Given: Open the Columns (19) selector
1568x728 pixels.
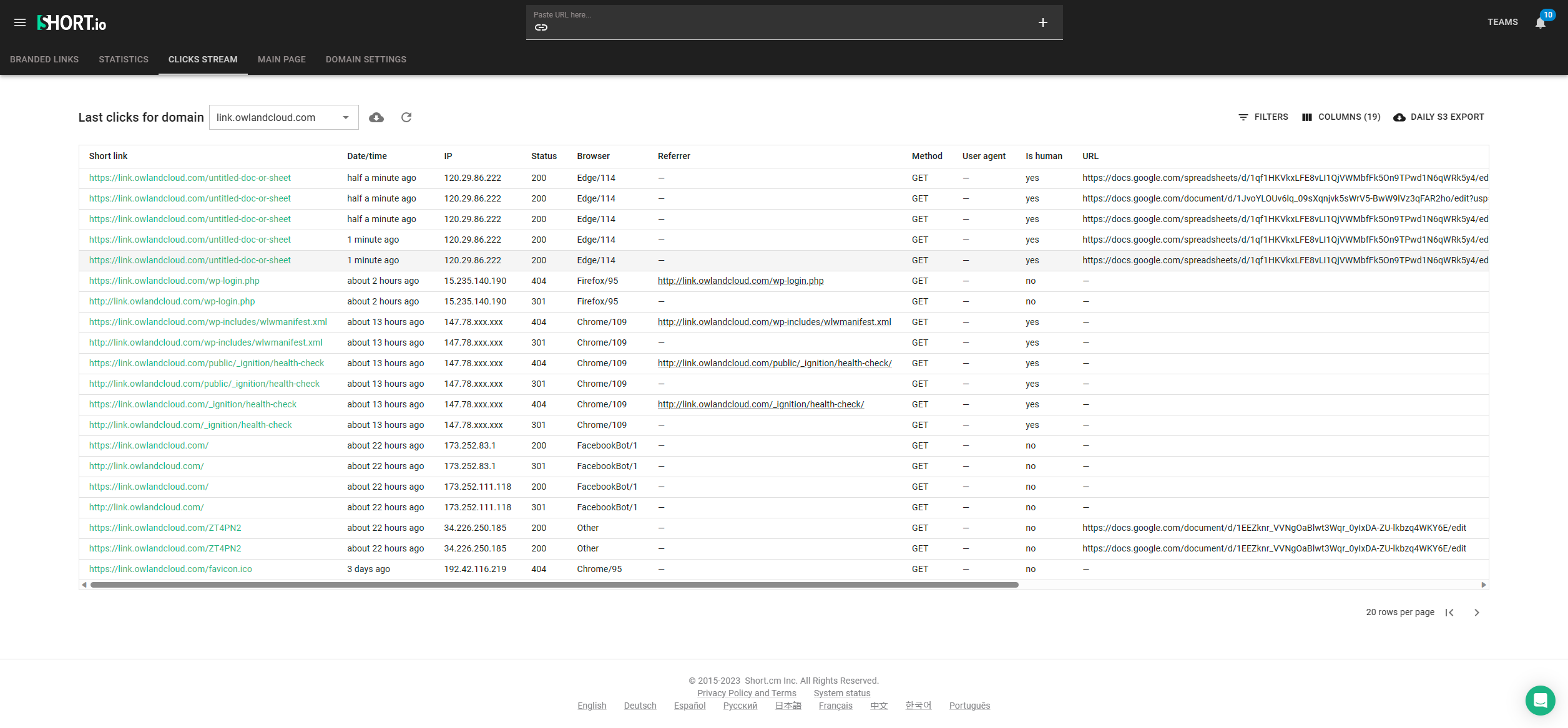Looking at the screenshot, I should (x=1341, y=117).
